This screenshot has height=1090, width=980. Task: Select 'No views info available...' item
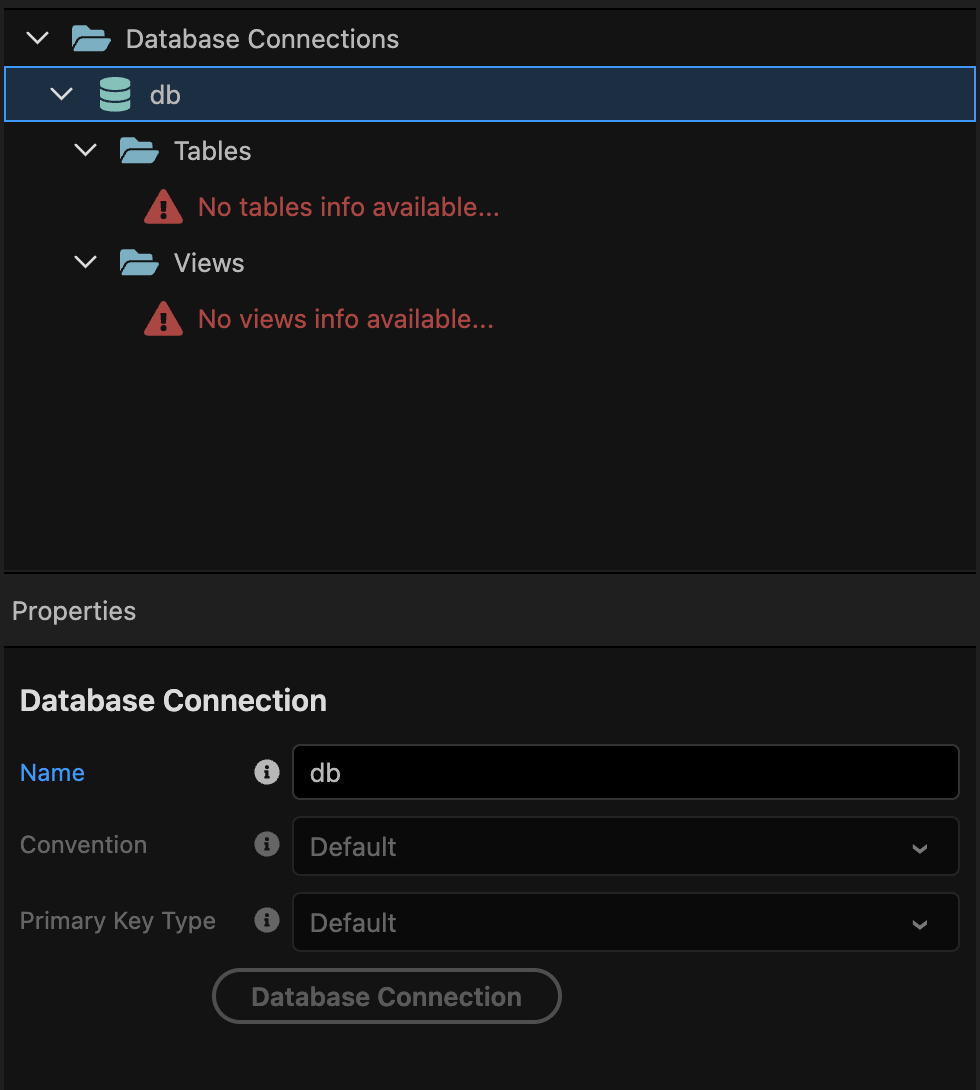(345, 319)
